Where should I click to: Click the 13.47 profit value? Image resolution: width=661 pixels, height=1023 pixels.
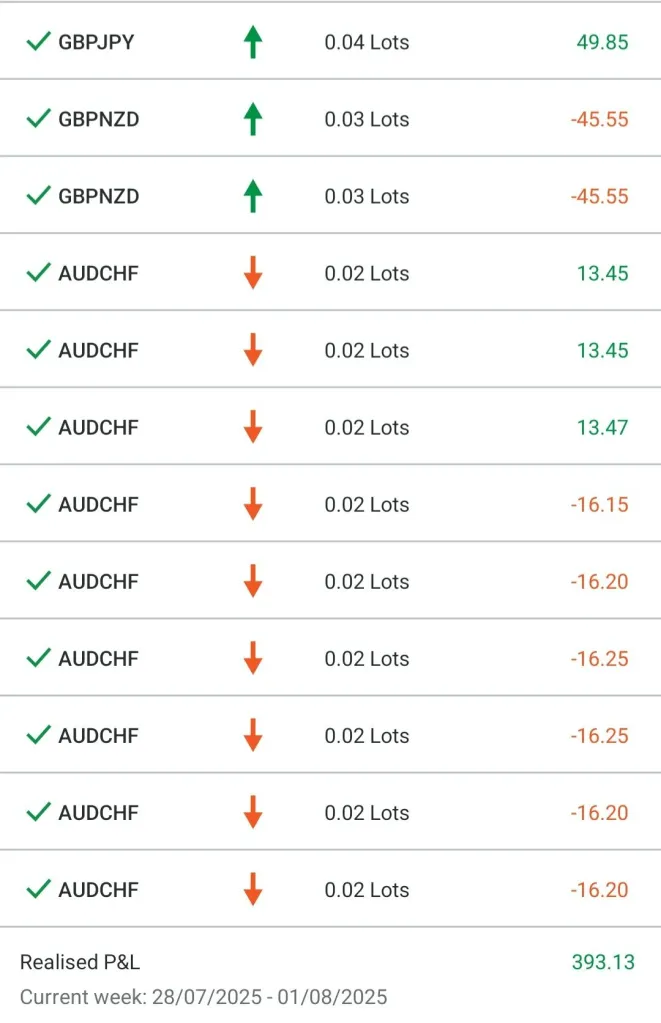click(602, 427)
